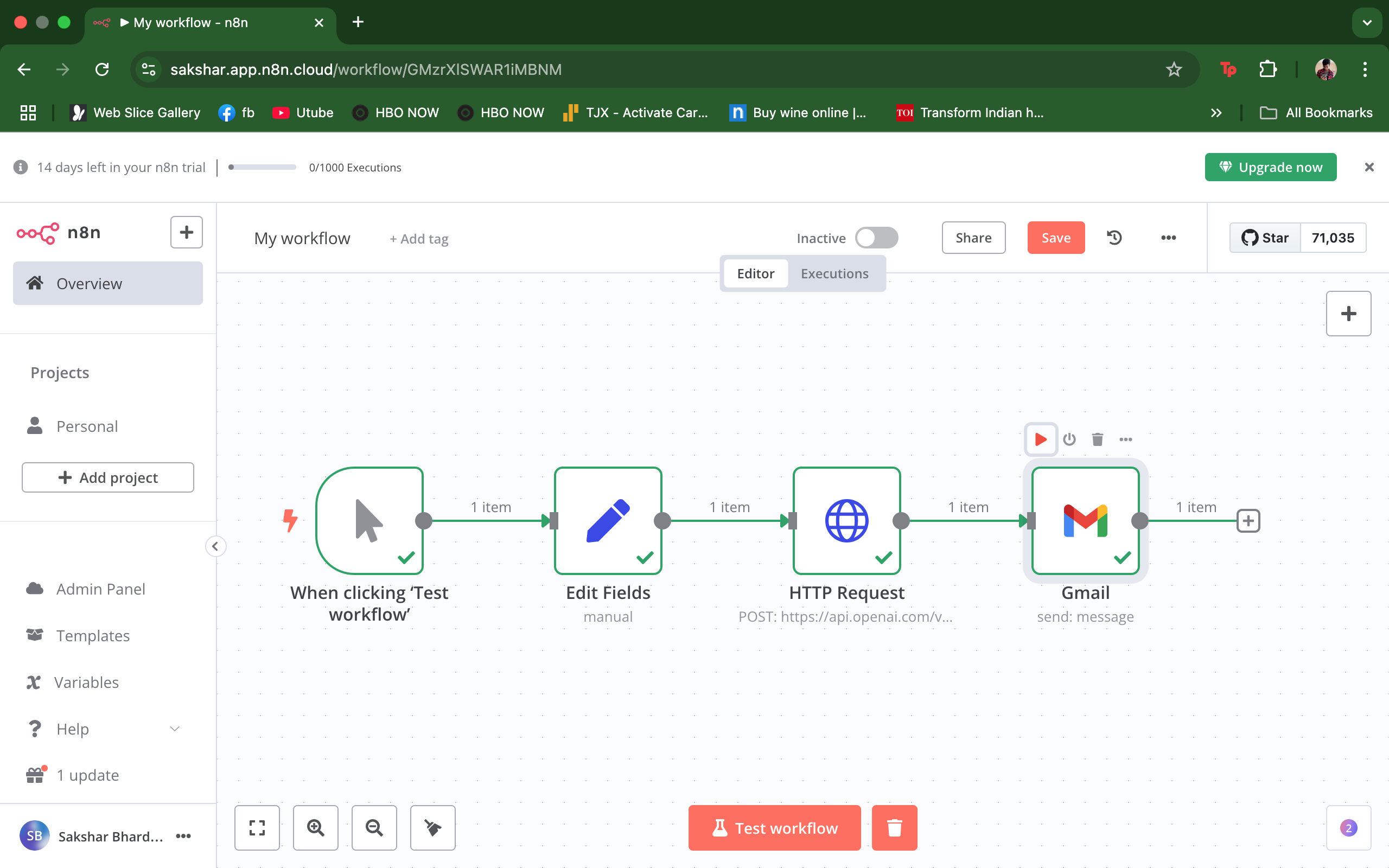Fit workflow to view with expand icon
Screen dimensions: 1389x868
[257, 827]
